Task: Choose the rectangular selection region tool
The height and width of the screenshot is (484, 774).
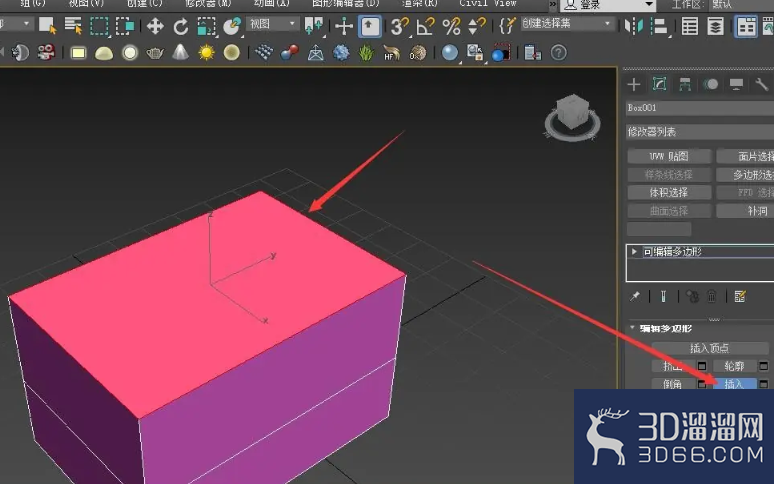Action: point(99,26)
